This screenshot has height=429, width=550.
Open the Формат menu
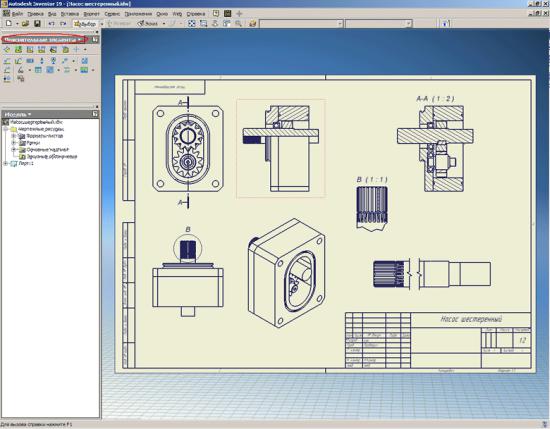pyautogui.click(x=92, y=14)
